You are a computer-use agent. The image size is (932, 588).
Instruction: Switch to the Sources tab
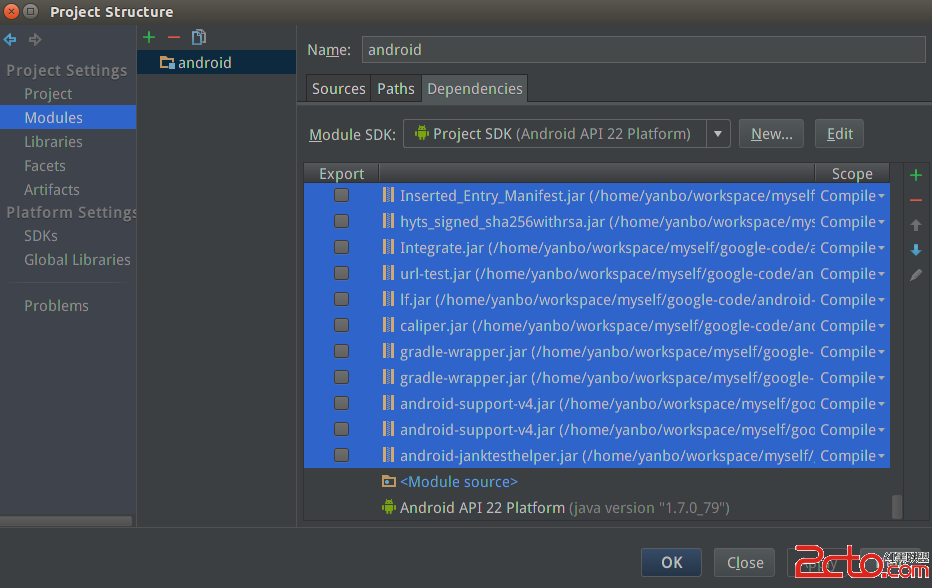[338, 89]
